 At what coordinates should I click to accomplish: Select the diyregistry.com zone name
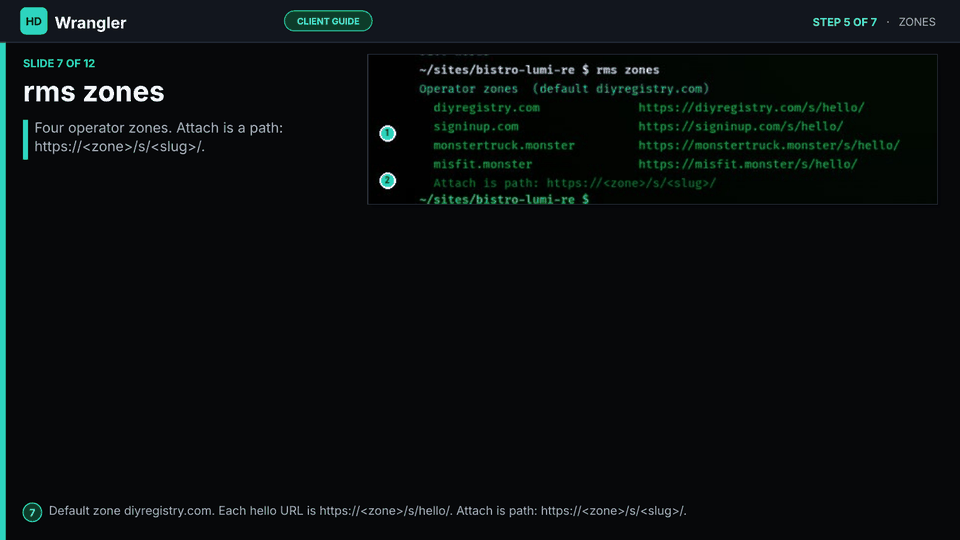(486, 108)
